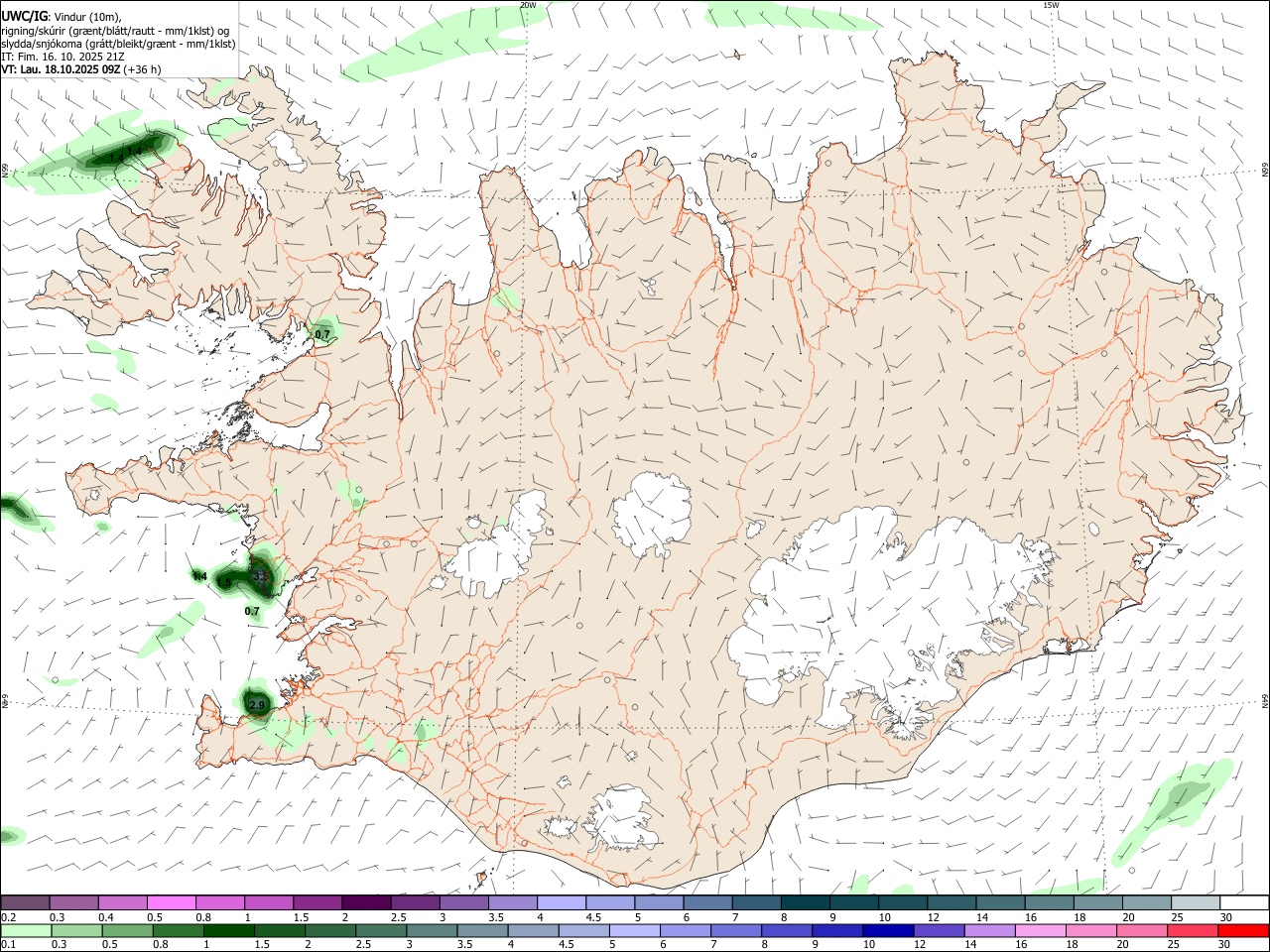The height and width of the screenshot is (952, 1270).
Task: Click the slate blue 6 swatch in the upper legend row
Action: coord(707,902)
